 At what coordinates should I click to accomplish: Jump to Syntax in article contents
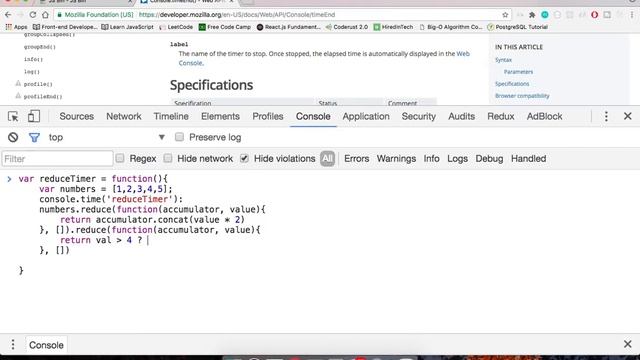coord(503,60)
